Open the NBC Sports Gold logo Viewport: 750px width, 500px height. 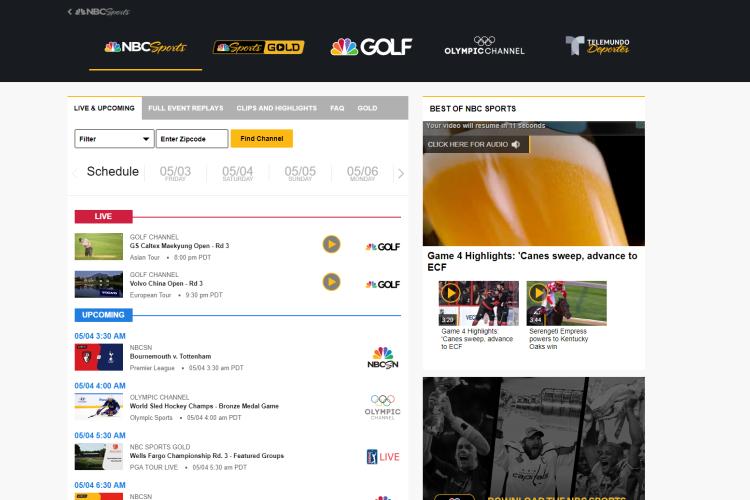pyautogui.click(x=258, y=47)
